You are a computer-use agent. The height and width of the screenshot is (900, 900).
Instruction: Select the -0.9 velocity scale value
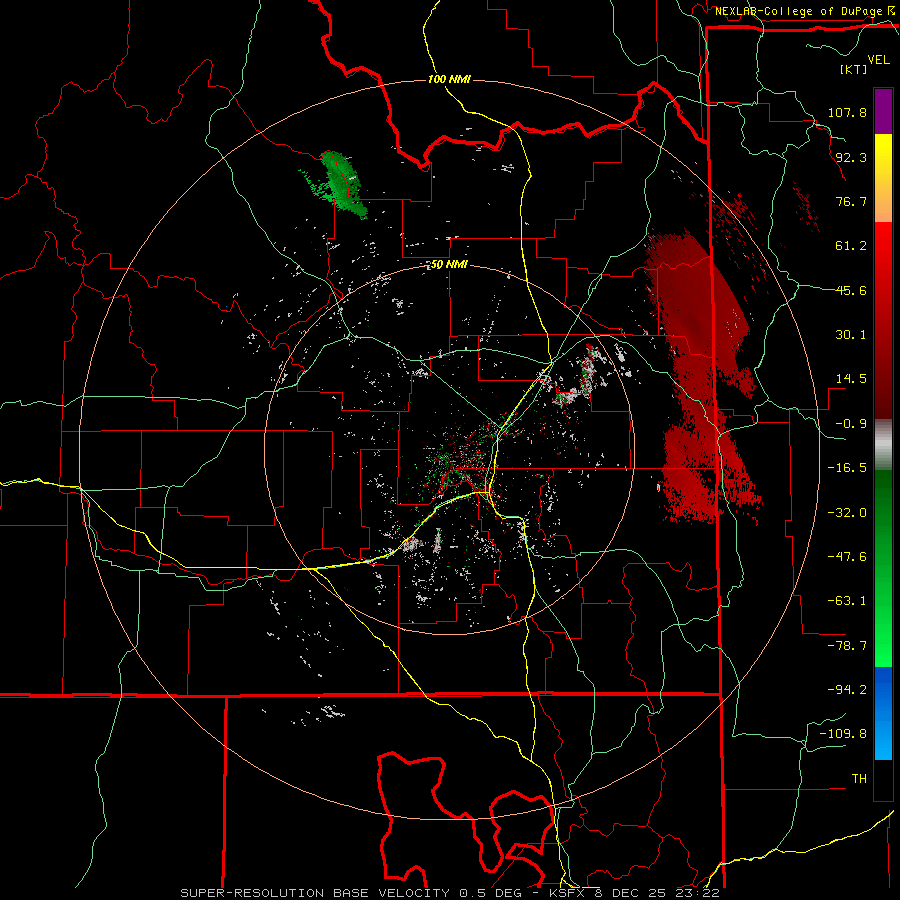pos(851,424)
